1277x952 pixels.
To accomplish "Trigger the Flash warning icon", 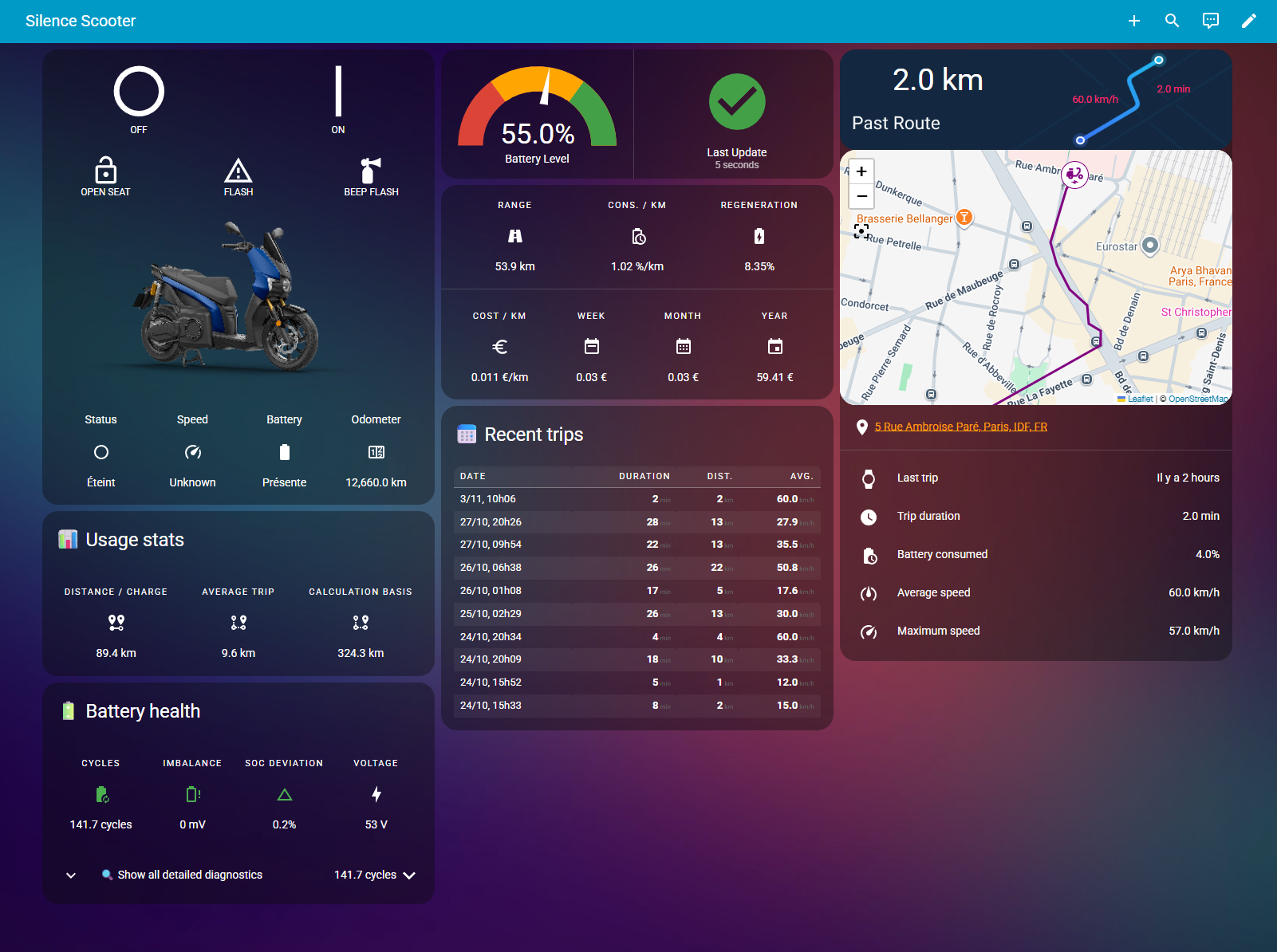I will pos(238,171).
